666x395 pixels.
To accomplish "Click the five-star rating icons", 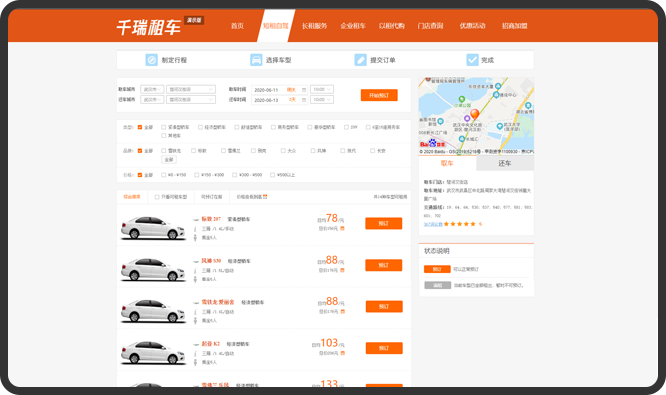I will tap(460, 224).
